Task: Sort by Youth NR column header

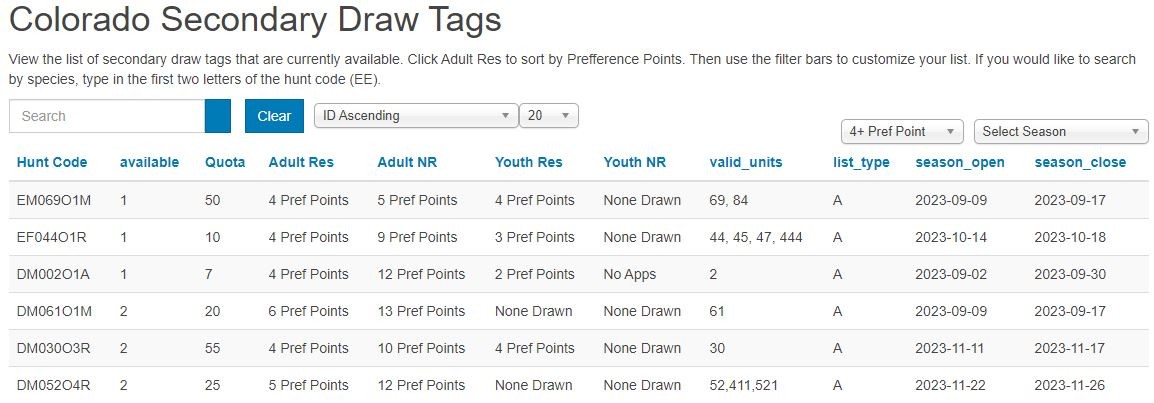Action: (634, 163)
